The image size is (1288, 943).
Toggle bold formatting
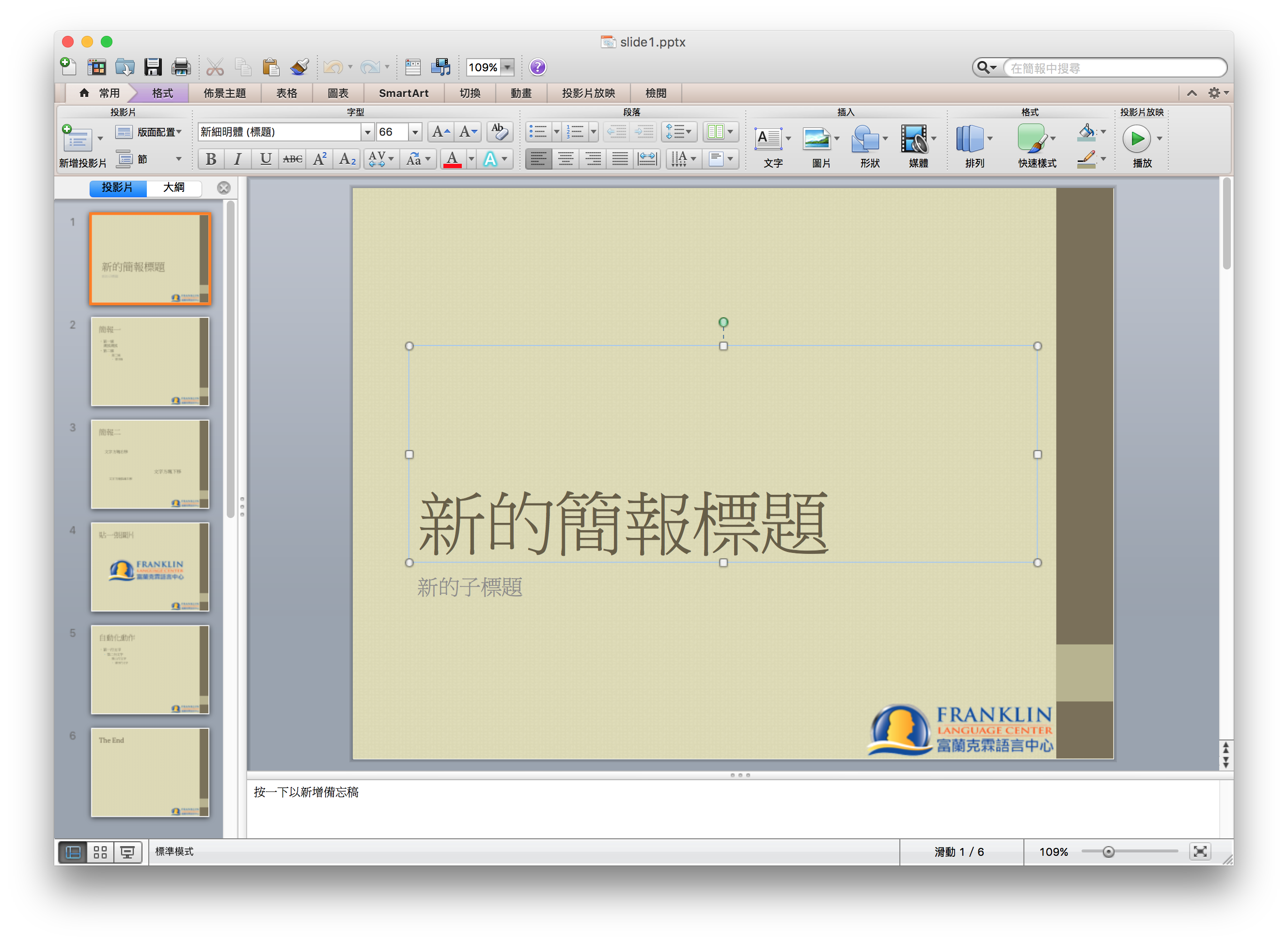tap(211, 159)
